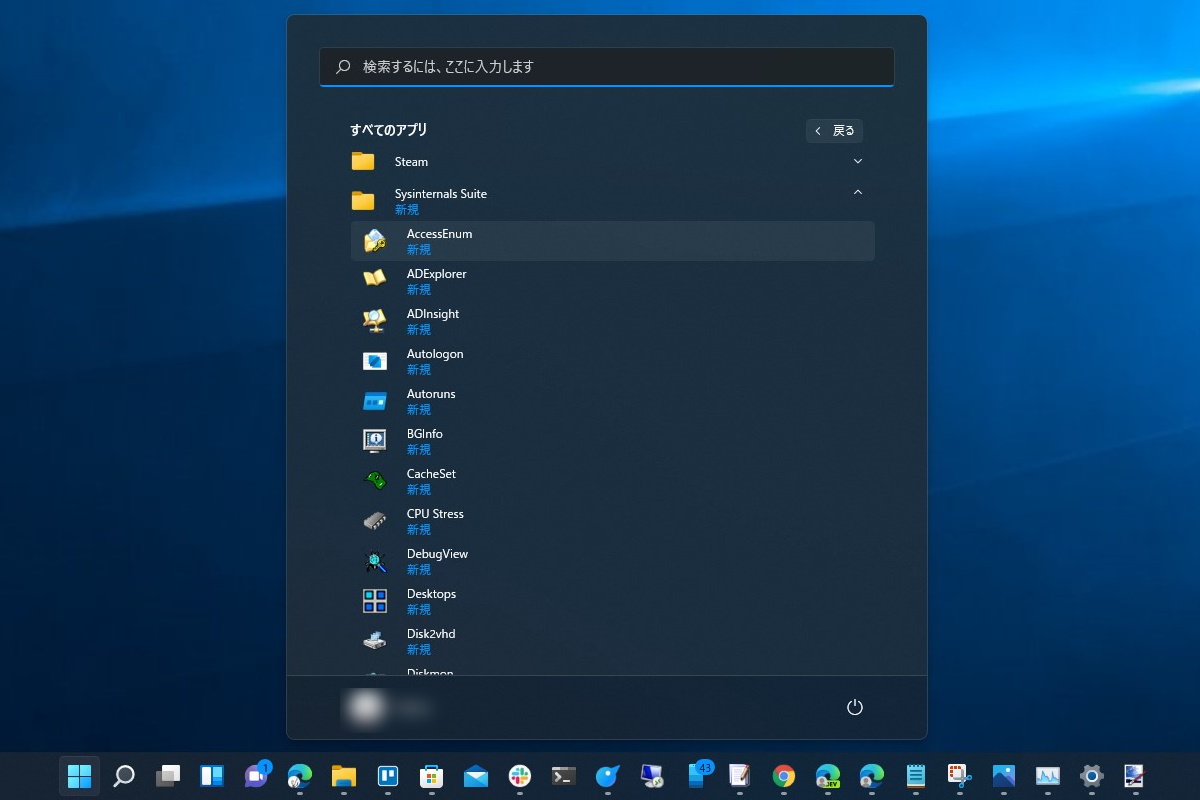Viewport: 1200px width, 800px height.
Task: Open the Mail app on taskbar
Action: pos(476,776)
